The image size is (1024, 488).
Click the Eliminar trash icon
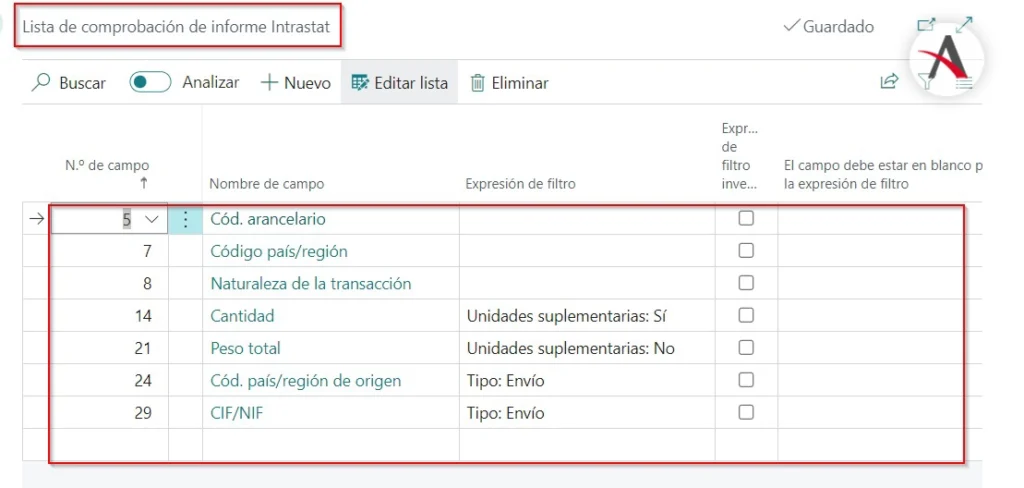tap(478, 83)
